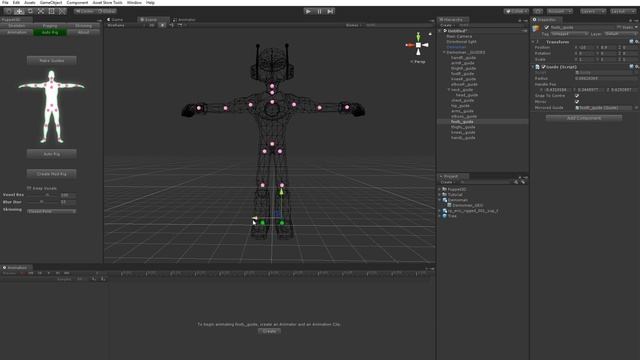Screen dimensions: 640x360
Task: Toggle the Center pivot mode button
Action: tap(84, 11)
